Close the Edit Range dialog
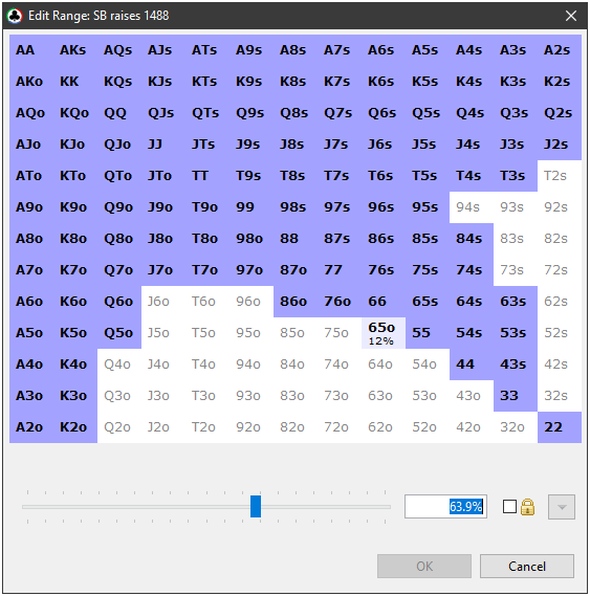The width and height of the screenshot is (590, 596). 571,16
